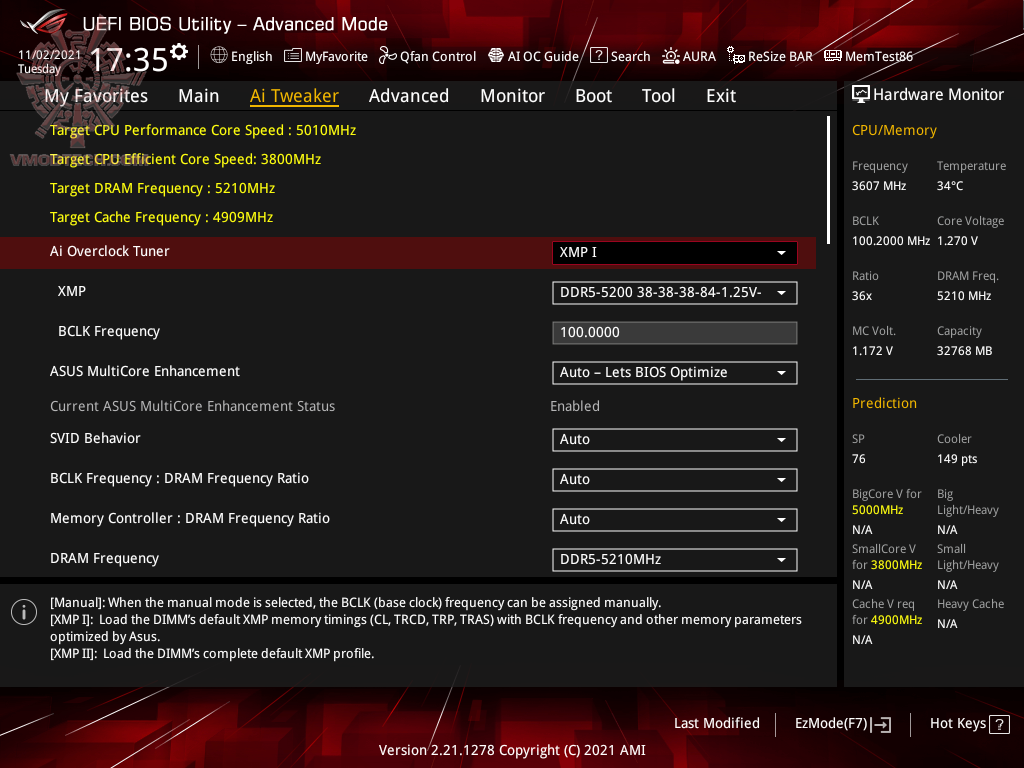Toggle the ReSize BAR icon
Image resolution: width=1024 pixels, height=768 pixels.
[x=736, y=56]
